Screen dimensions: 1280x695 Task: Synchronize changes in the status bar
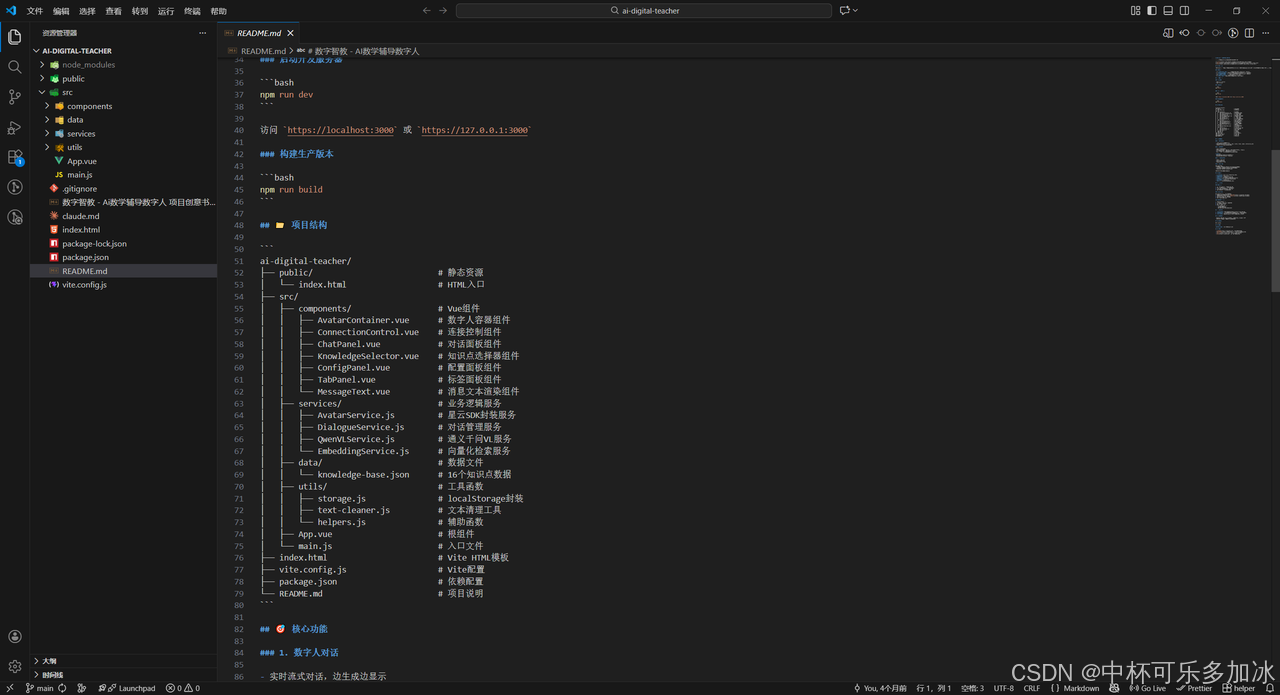(62, 688)
